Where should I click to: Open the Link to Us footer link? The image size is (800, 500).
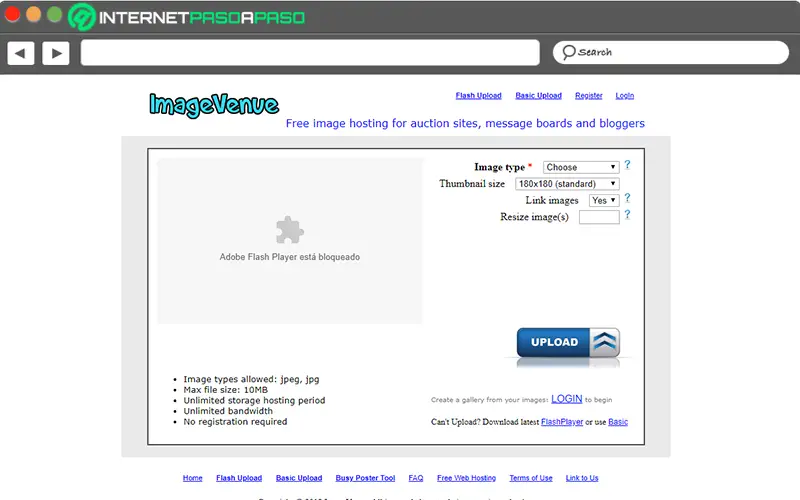pos(582,478)
